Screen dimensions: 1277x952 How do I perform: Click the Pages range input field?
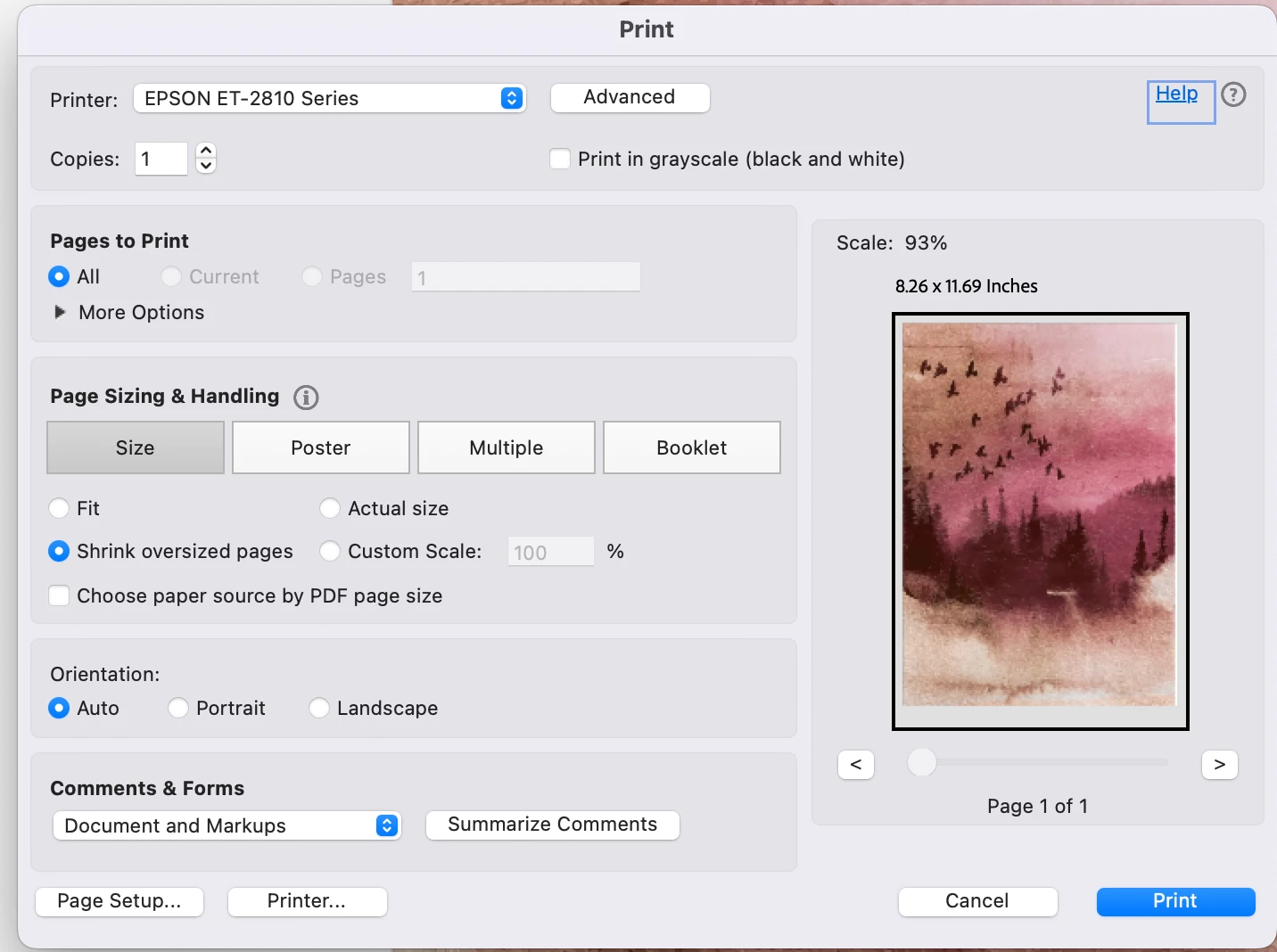click(526, 277)
